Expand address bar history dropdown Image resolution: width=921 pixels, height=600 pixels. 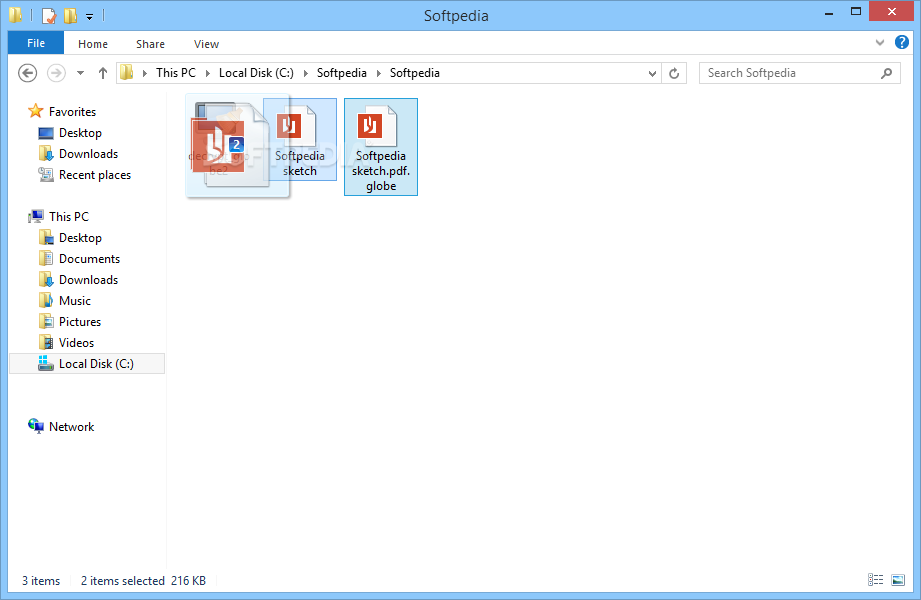click(652, 73)
